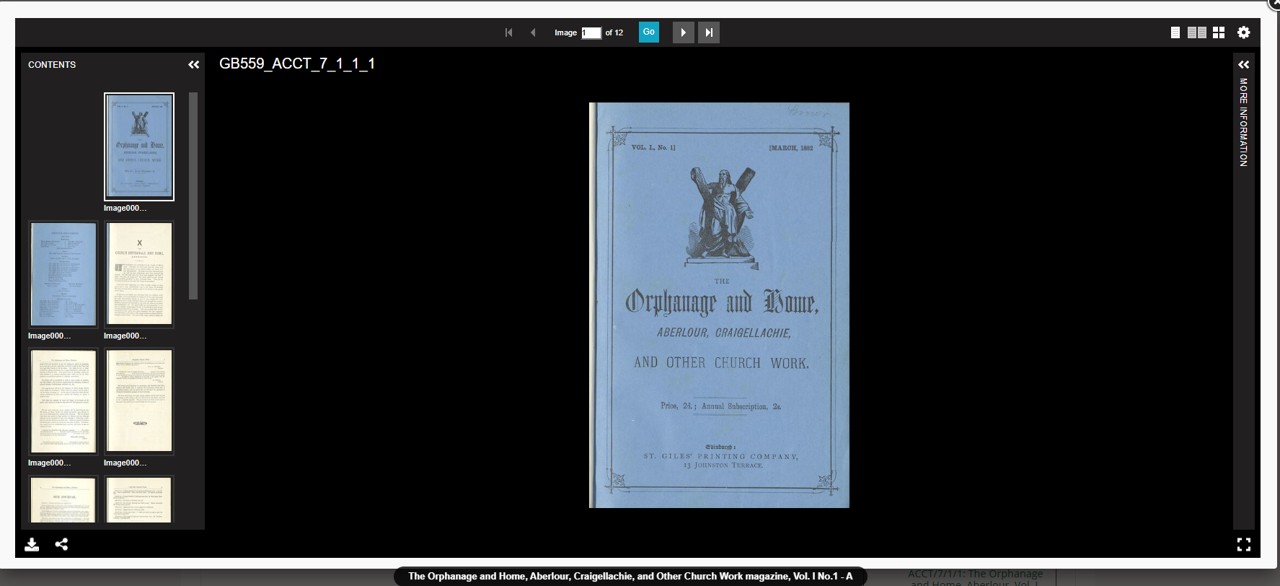
Task: Expand the More Information panel
Action: (x=1244, y=65)
